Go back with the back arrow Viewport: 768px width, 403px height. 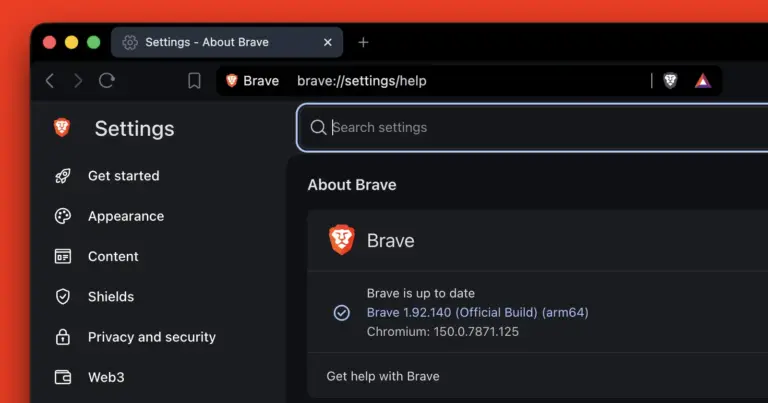pyautogui.click(x=50, y=80)
